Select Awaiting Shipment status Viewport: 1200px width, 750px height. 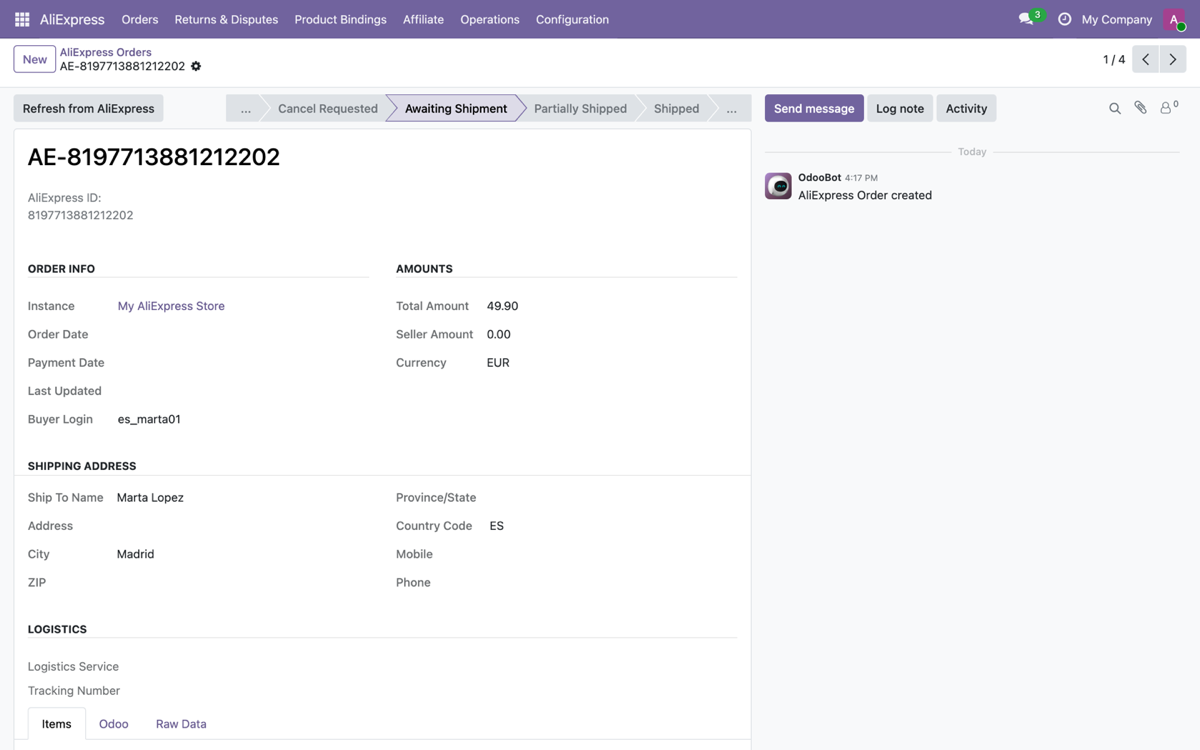coord(455,108)
